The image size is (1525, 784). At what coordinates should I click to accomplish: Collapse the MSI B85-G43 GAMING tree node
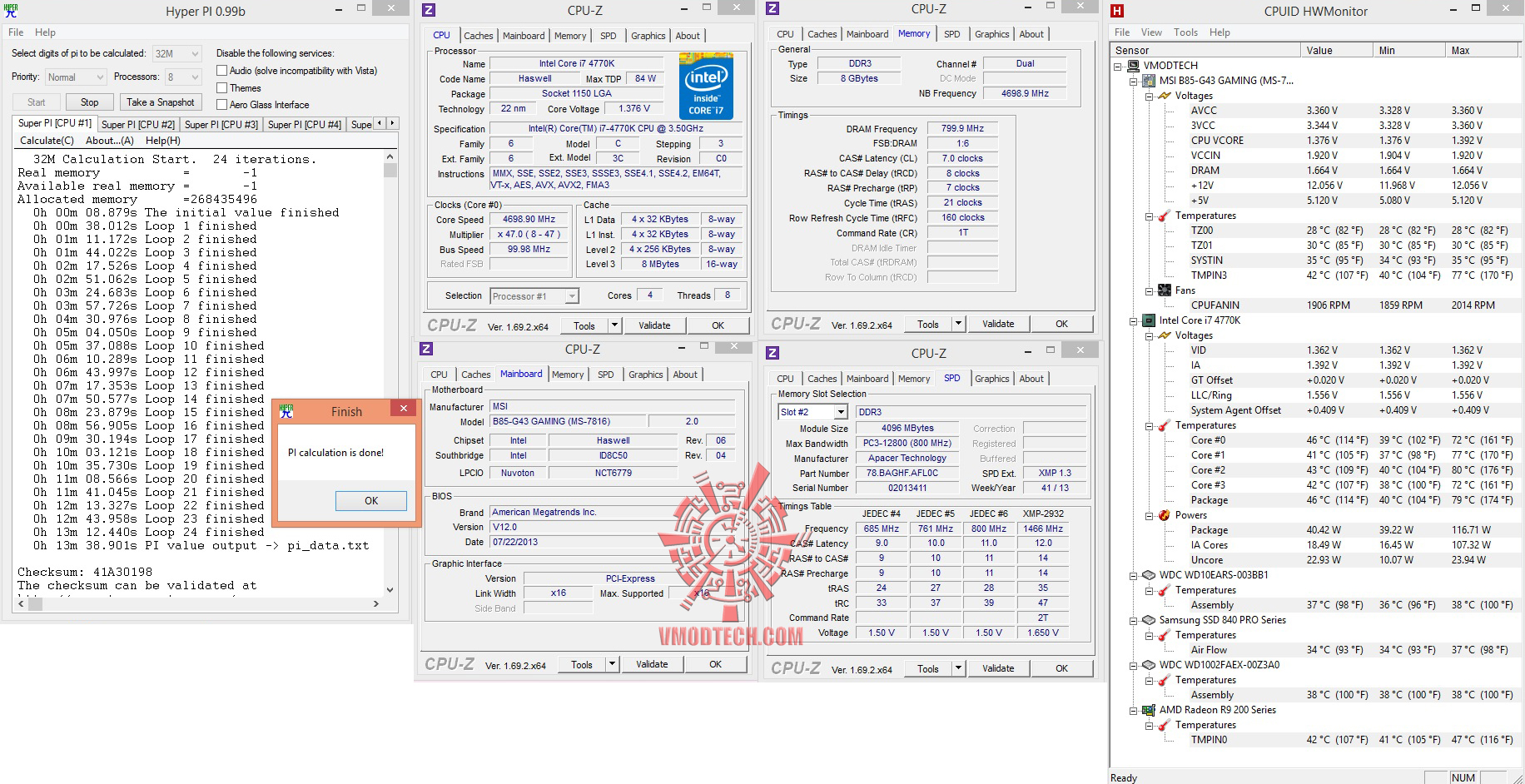(1134, 81)
